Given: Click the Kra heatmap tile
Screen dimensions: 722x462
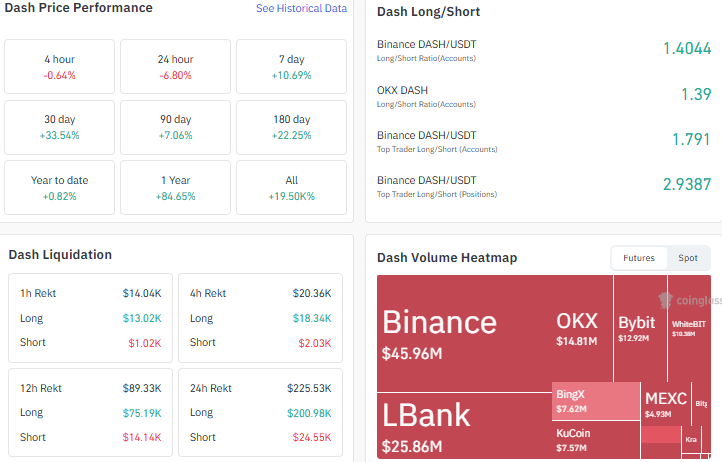Looking at the screenshot, I should pyautogui.click(x=691, y=439).
